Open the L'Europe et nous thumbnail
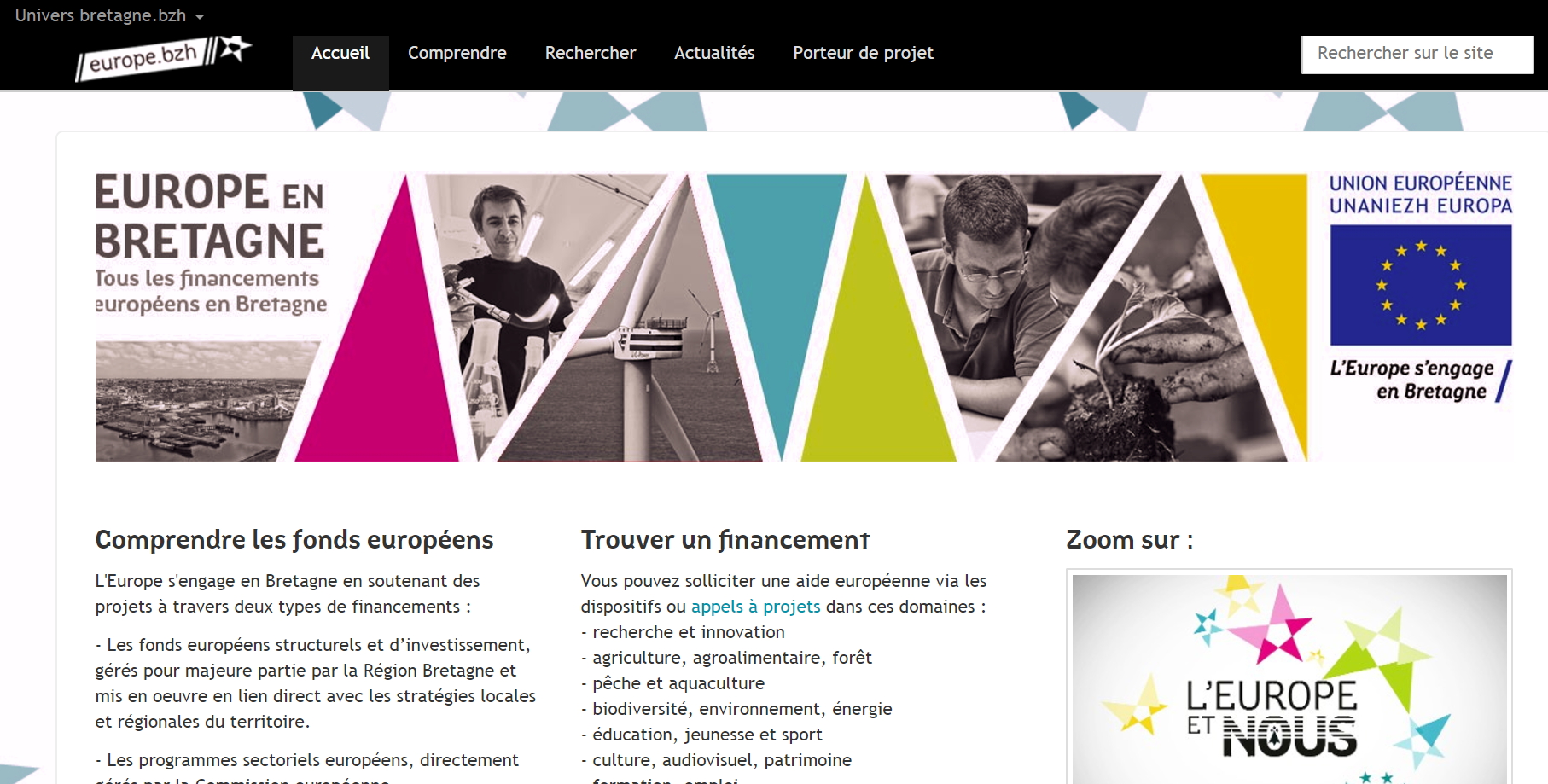This screenshot has height=784, width=1548. [1289, 678]
